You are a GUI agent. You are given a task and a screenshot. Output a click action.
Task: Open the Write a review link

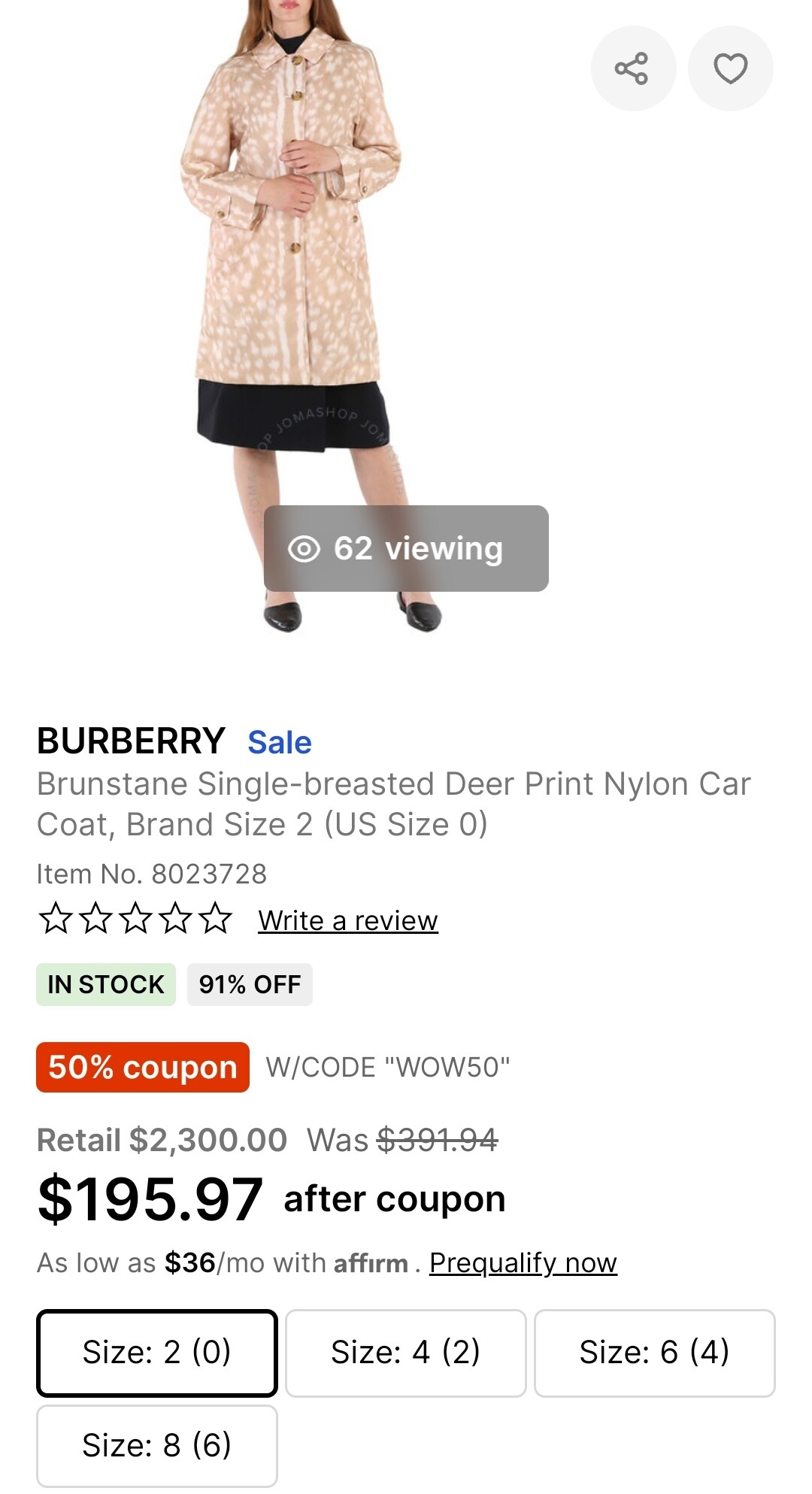(347, 920)
